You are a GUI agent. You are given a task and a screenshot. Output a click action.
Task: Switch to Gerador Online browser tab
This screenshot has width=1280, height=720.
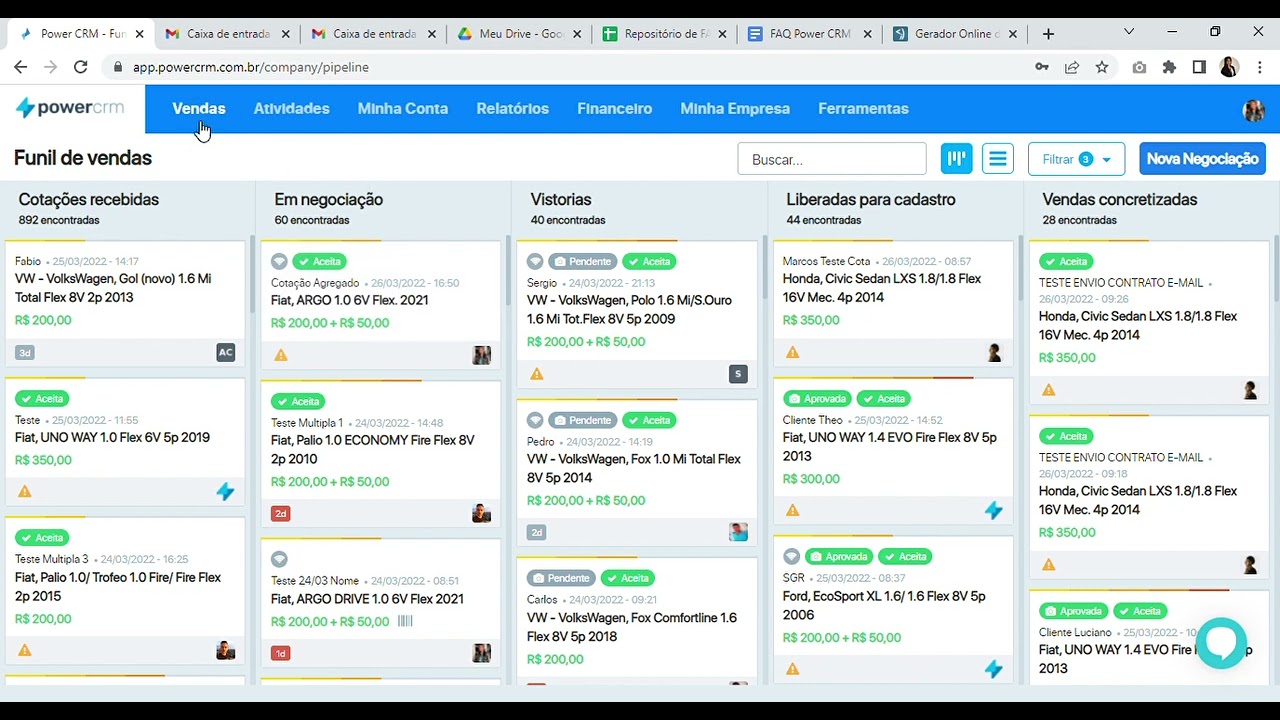pyautogui.click(x=955, y=33)
